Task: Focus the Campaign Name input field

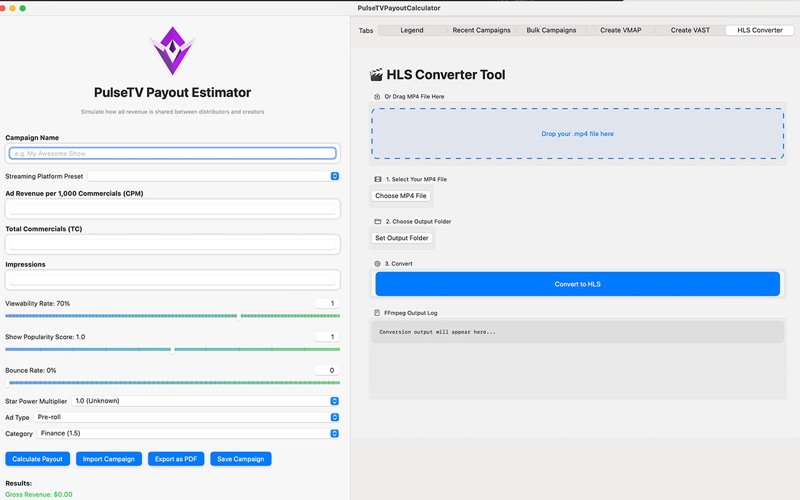Action: coord(172,153)
